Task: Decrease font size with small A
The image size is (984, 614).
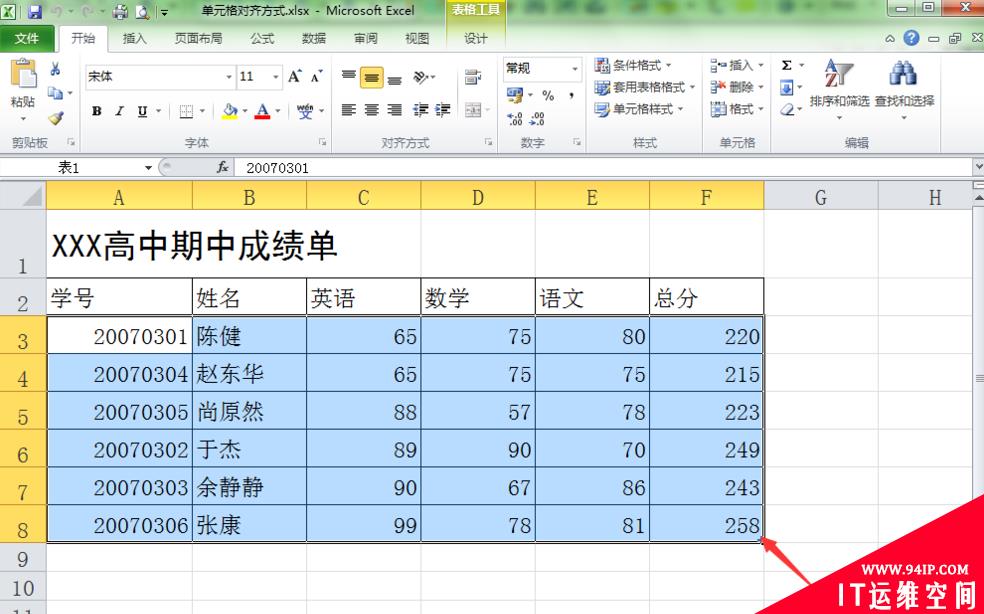Action: [x=317, y=77]
